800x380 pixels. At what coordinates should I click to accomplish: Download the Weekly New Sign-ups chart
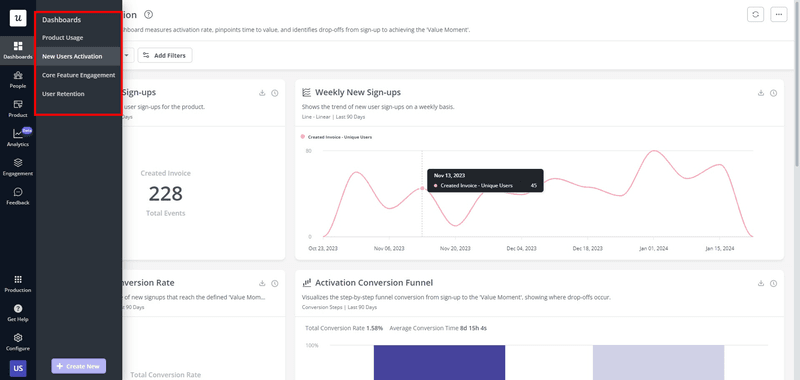tap(761, 93)
